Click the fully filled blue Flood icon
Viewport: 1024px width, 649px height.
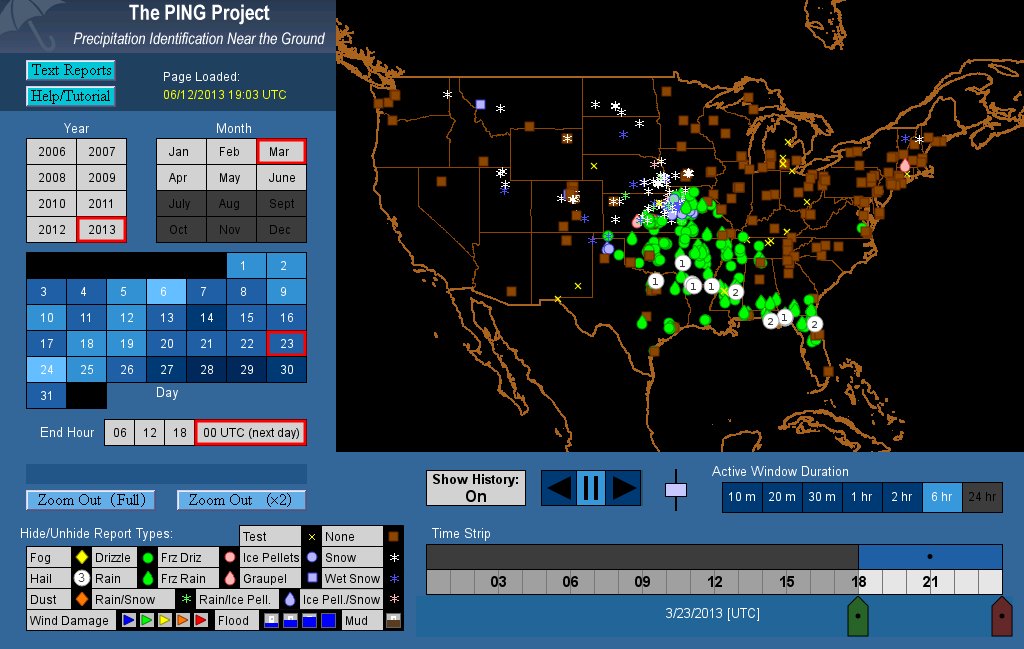pyautogui.click(x=325, y=621)
